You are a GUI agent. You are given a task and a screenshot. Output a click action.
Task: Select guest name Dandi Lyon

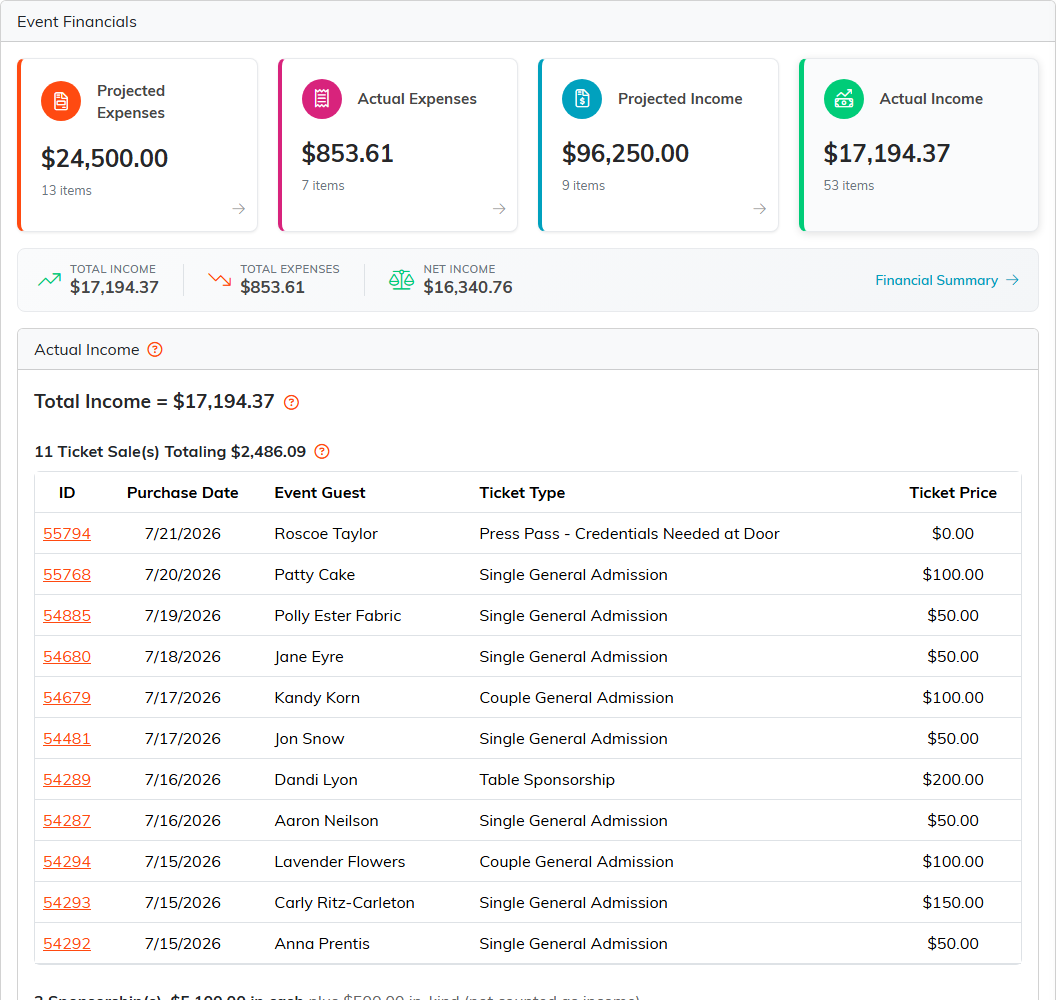(x=316, y=780)
